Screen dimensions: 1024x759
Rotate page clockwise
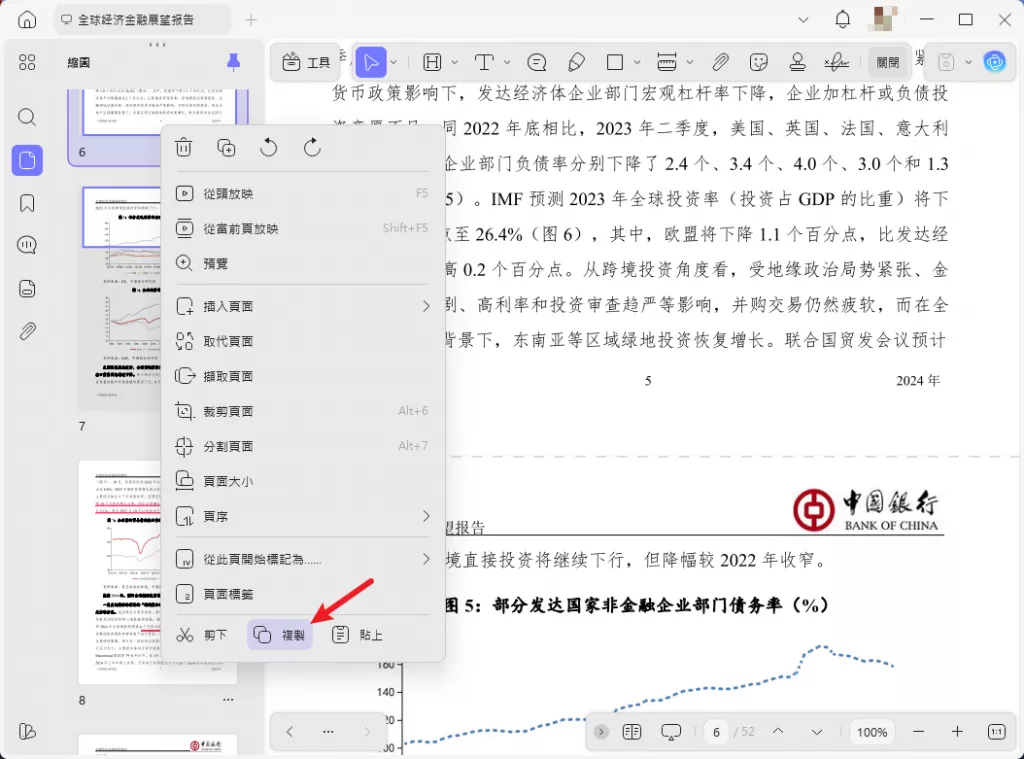(x=312, y=148)
